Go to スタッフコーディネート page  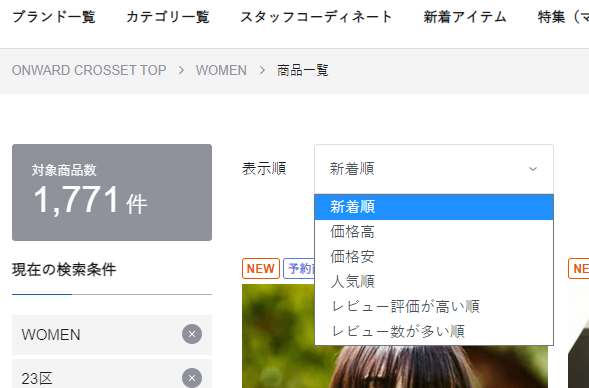(316, 17)
